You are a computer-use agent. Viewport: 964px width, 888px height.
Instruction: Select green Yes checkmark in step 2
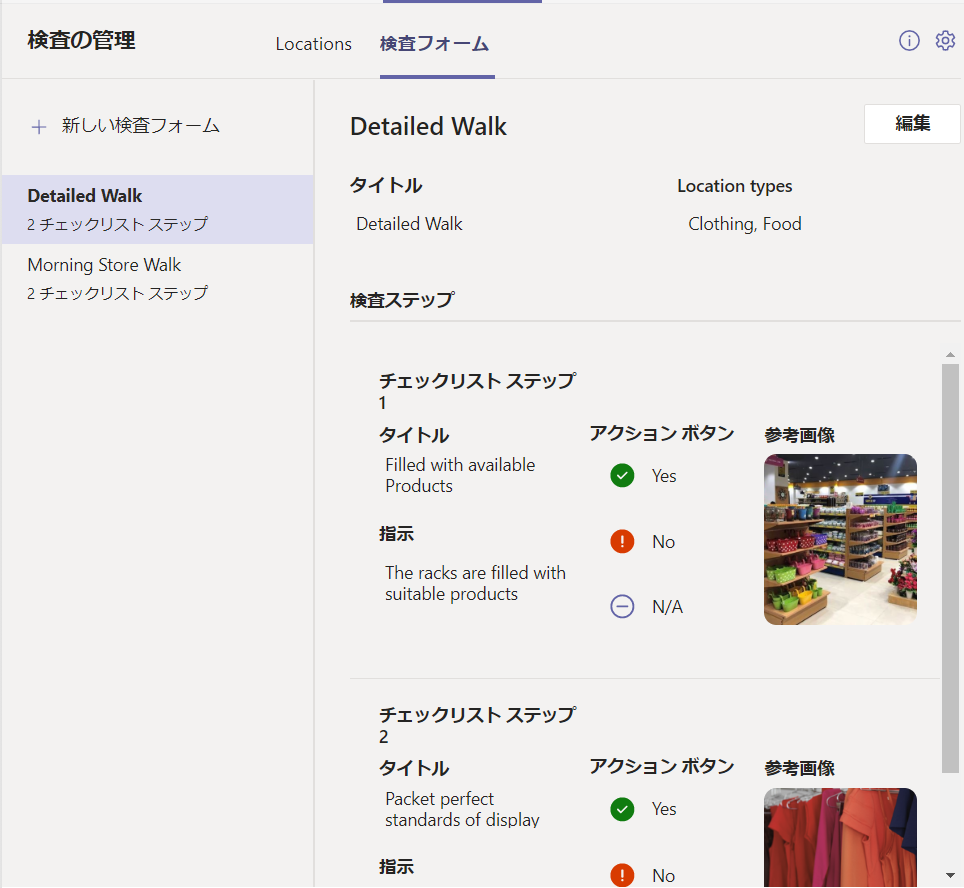point(622,809)
